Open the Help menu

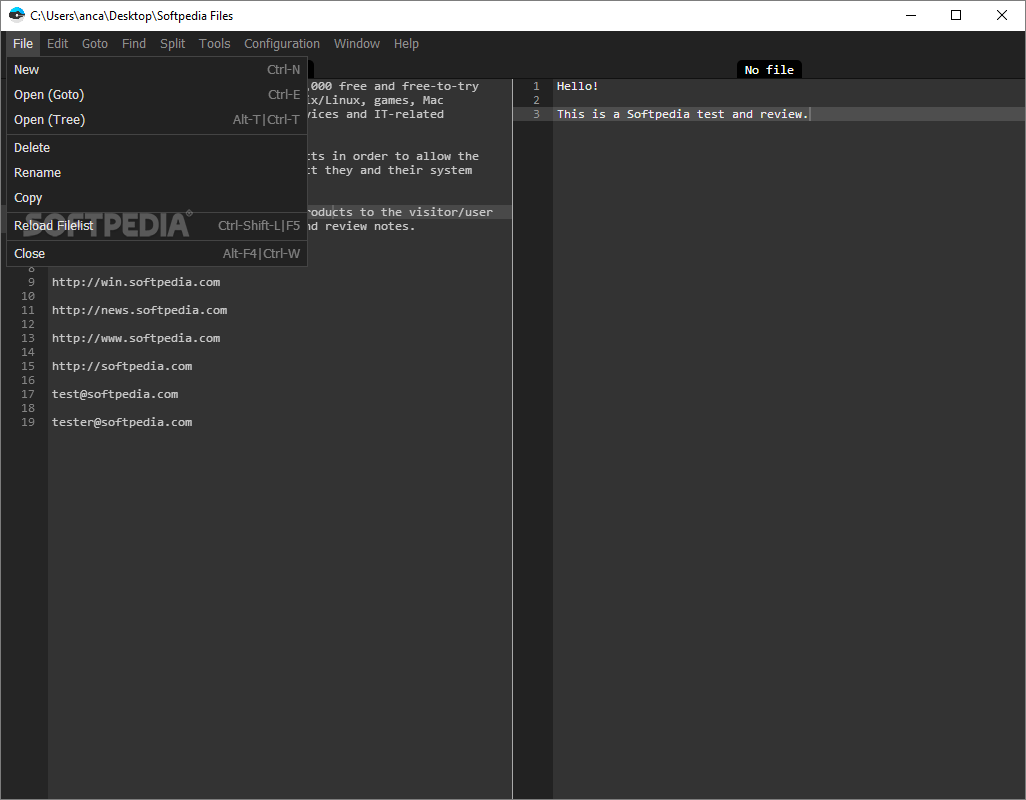(406, 44)
